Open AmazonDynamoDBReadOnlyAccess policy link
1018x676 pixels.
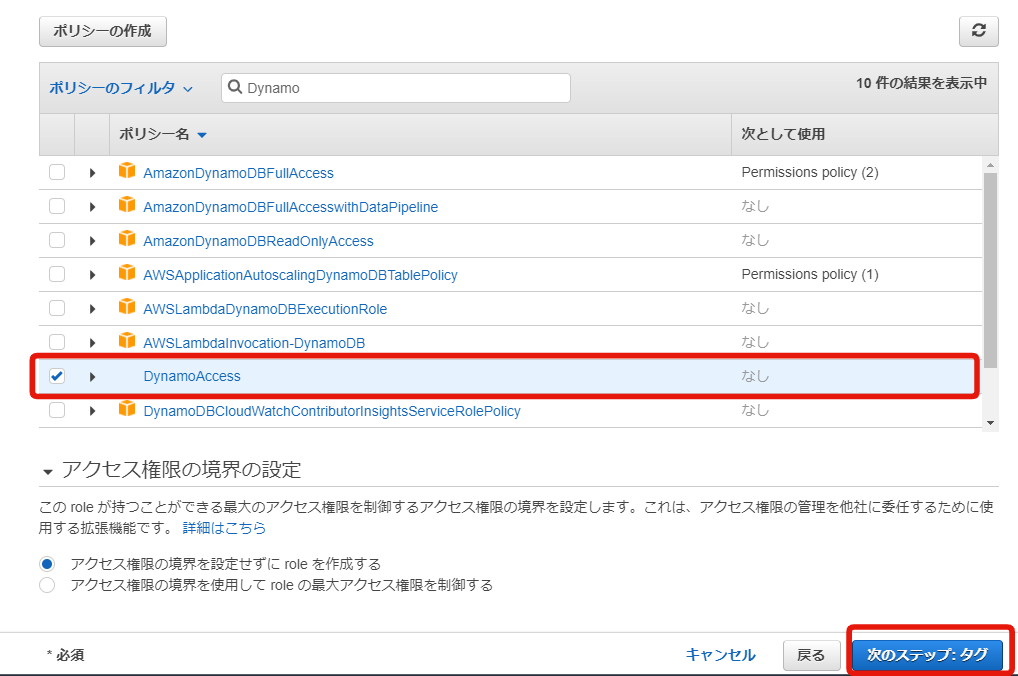tap(258, 241)
